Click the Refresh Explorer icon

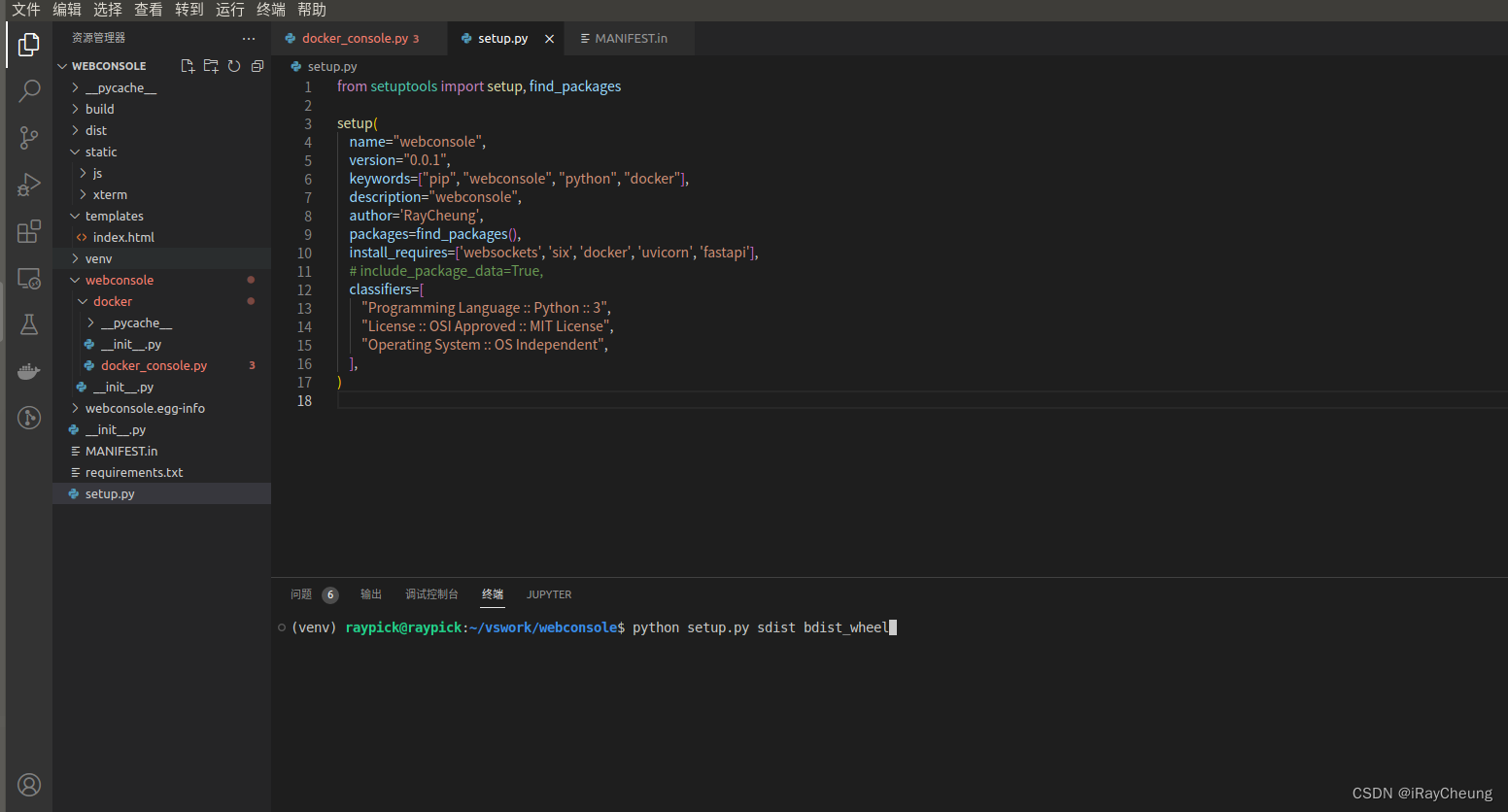pyautogui.click(x=234, y=66)
